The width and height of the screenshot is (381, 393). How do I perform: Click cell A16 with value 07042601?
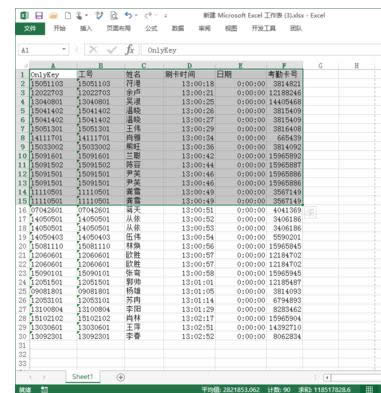[x=53, y=210]
